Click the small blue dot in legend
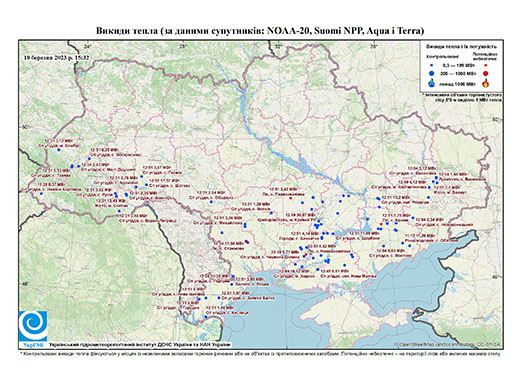This screenshot has height=368, width=520. (x=432, y=65)
